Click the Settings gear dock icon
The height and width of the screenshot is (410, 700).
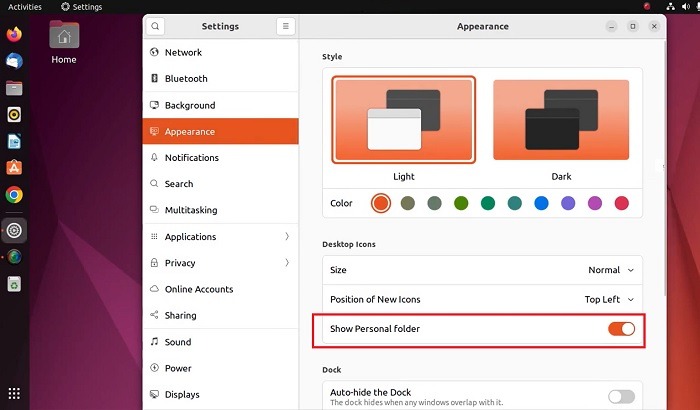click(14, 230)
